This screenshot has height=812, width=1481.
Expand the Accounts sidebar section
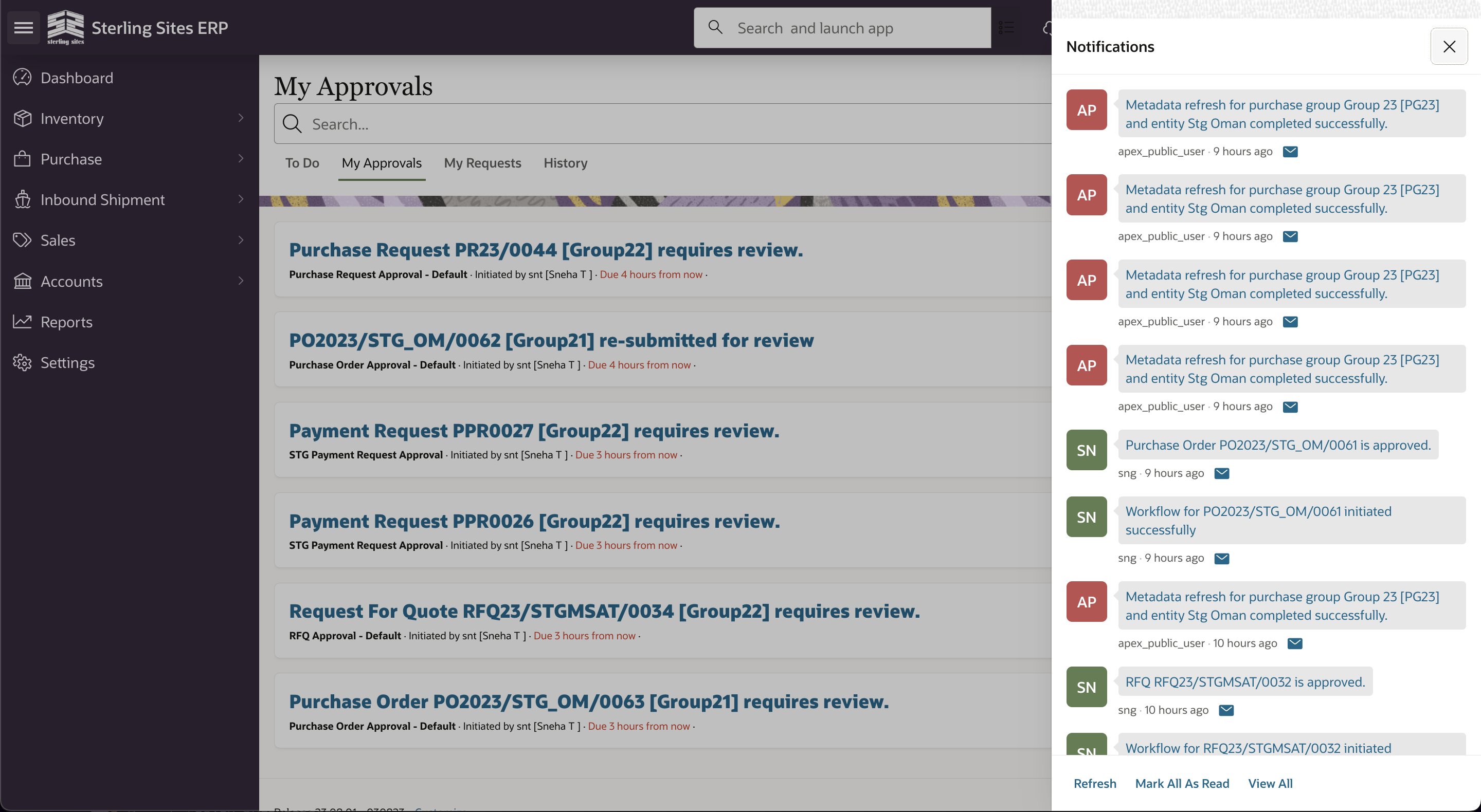click(241, 281)
